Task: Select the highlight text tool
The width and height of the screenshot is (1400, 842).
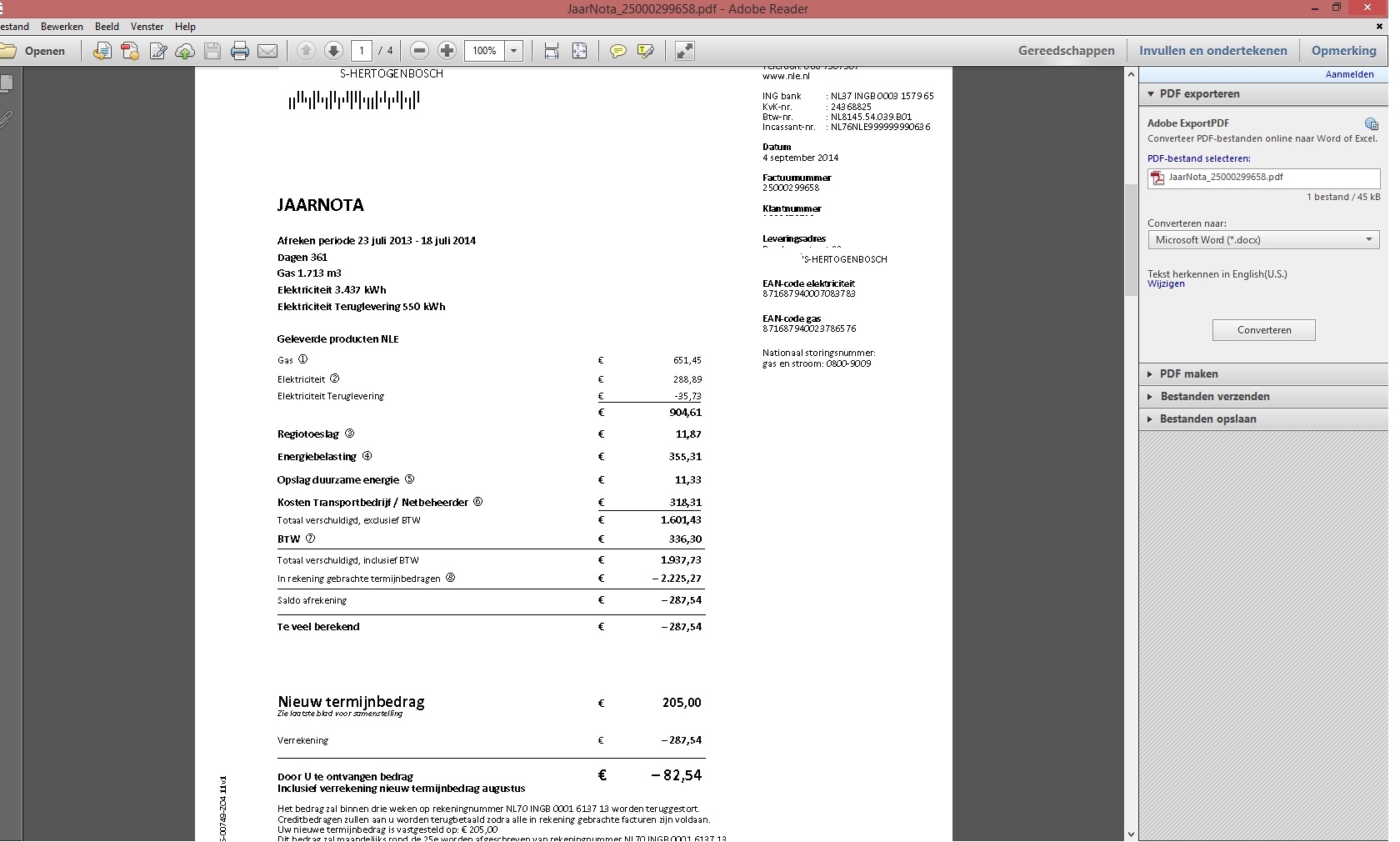Action: (x=645, y=51)
